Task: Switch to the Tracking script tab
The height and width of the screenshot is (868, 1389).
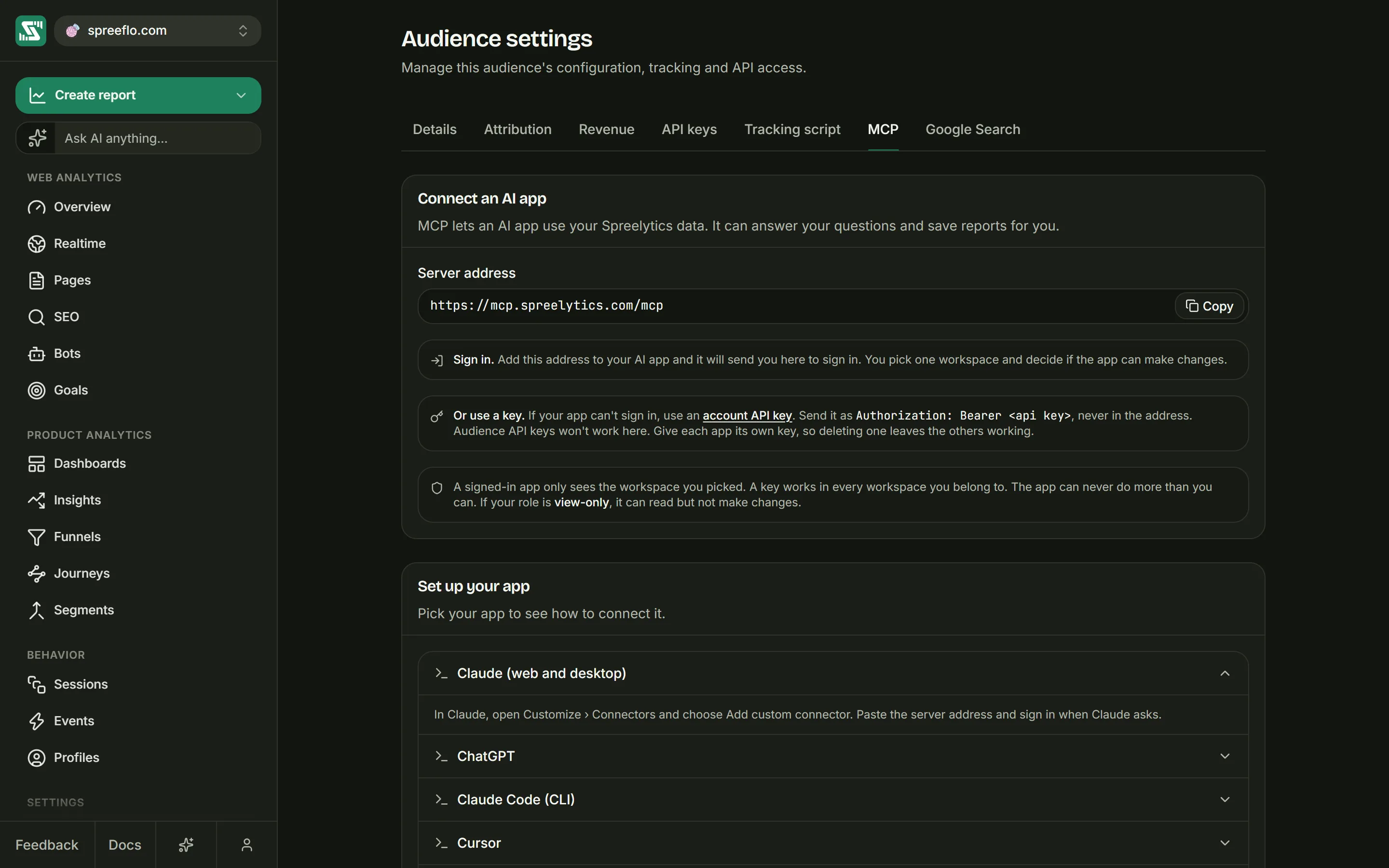Action: 792,130
